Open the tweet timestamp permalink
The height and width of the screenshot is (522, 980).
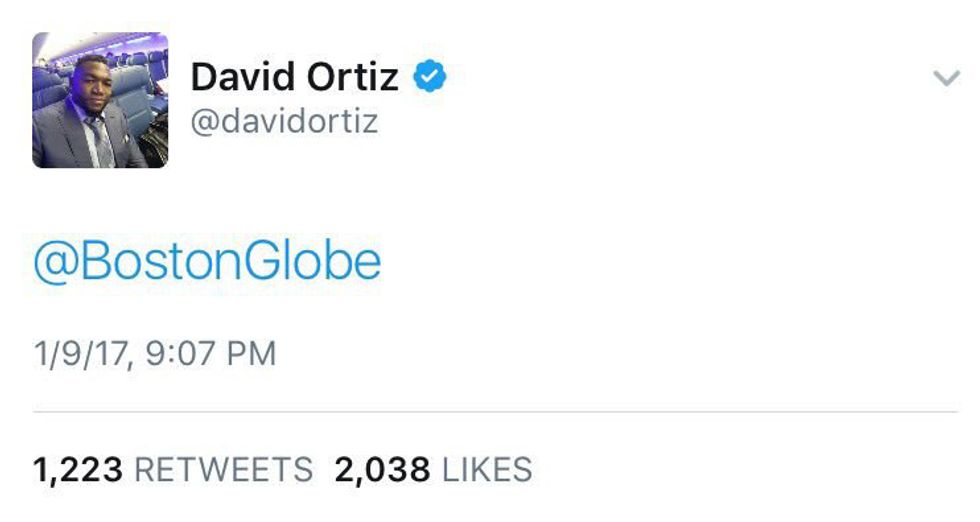click(154, 354)
